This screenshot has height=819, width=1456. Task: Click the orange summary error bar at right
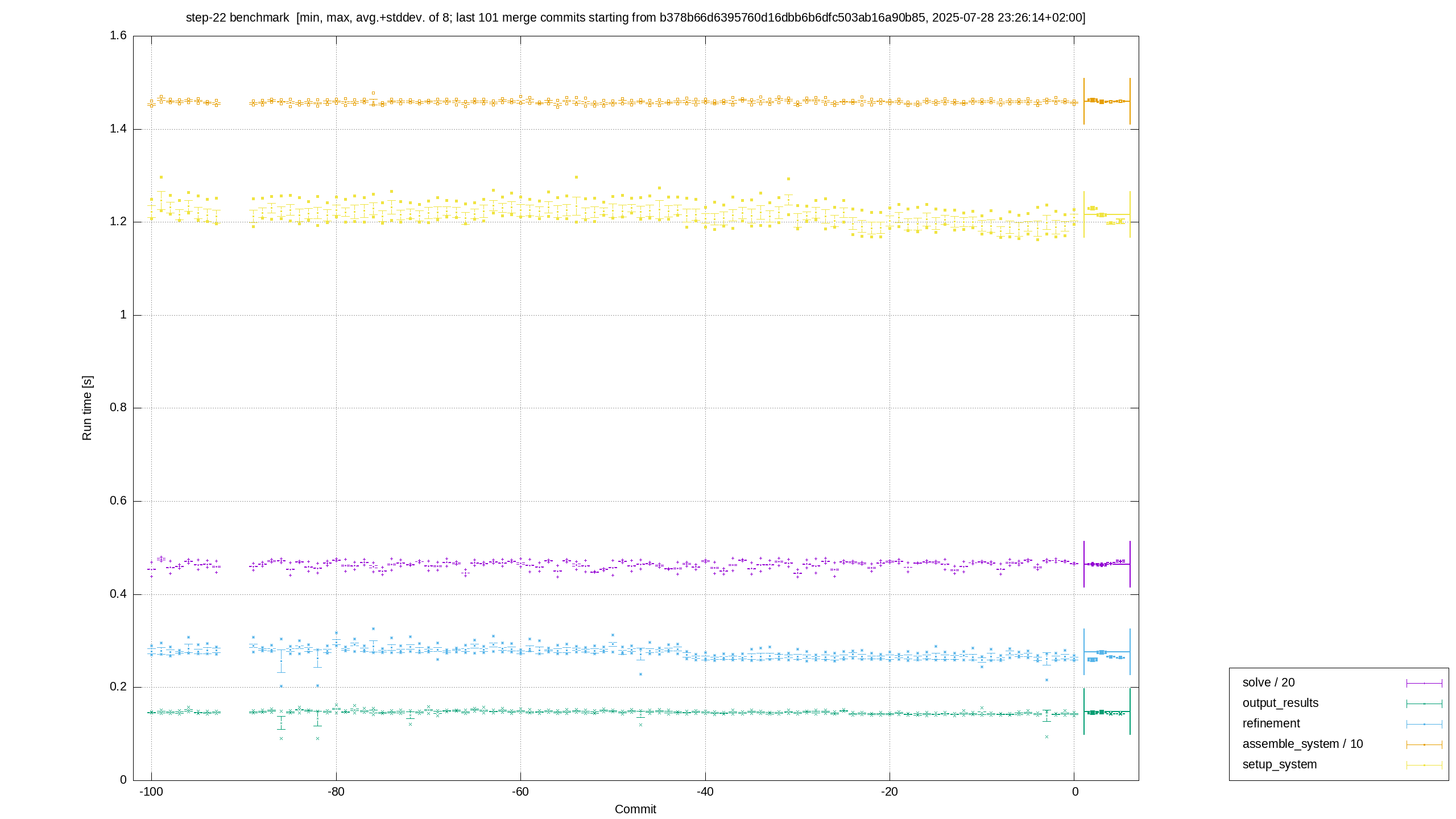pyautogui.click(x=1107, y=101)
